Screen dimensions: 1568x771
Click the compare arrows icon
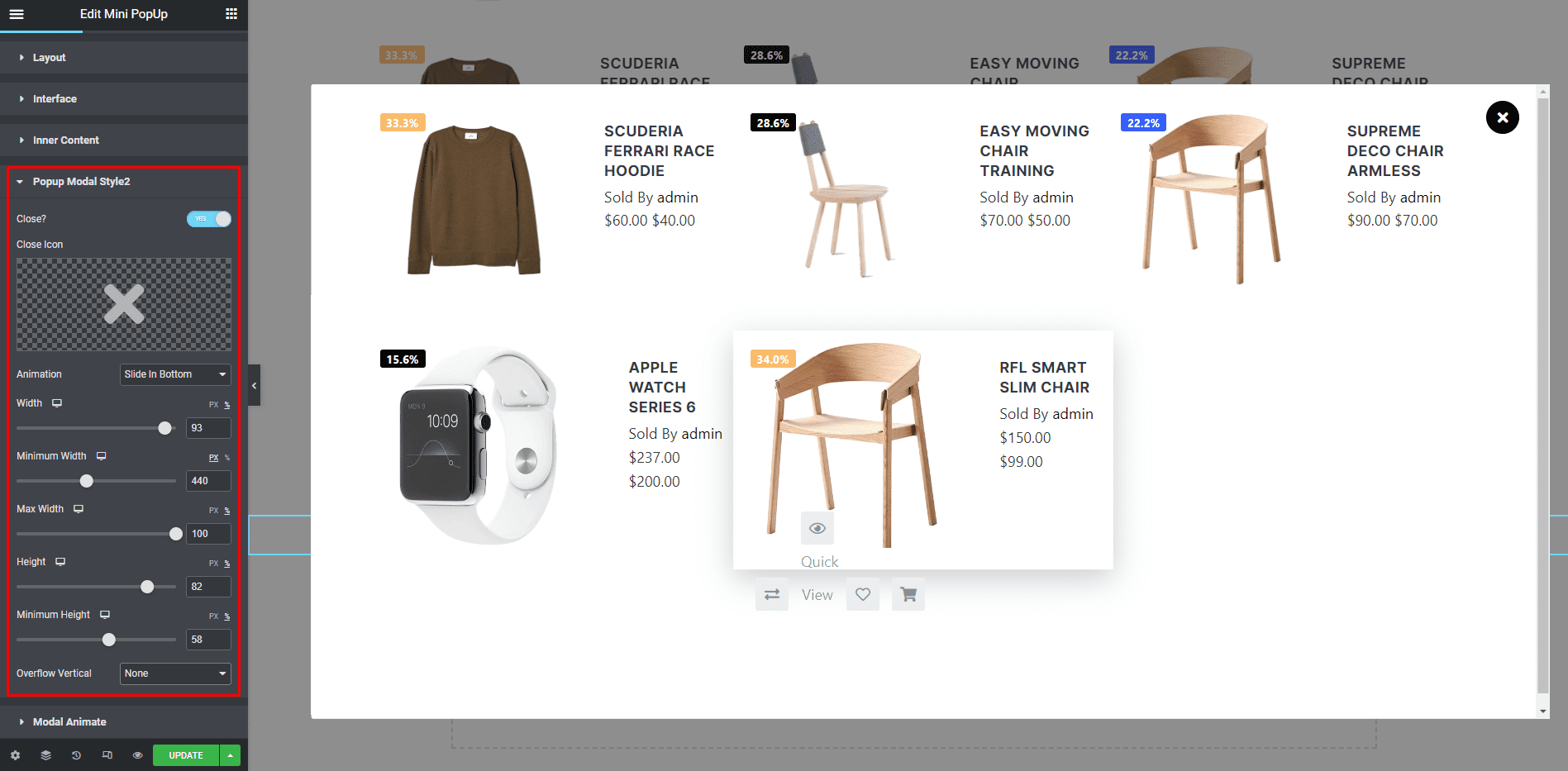(772, 594)
